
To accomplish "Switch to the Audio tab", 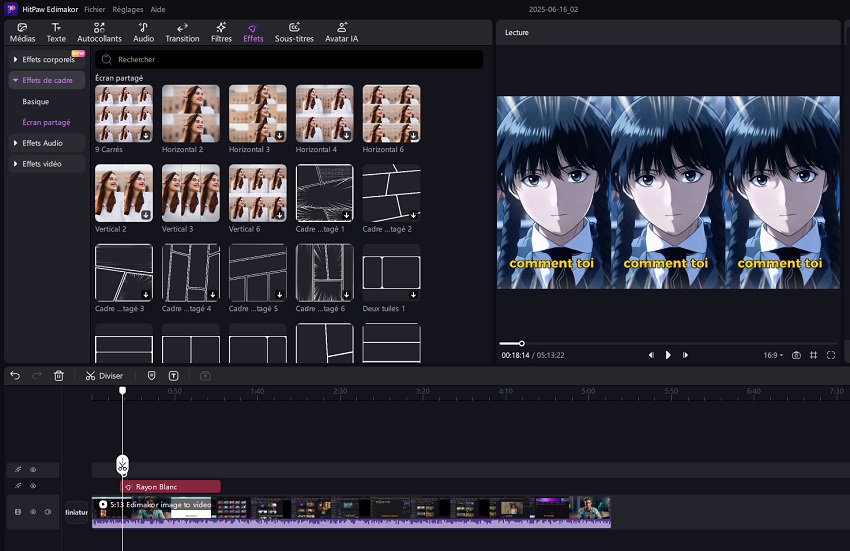I will coord(143,33).
